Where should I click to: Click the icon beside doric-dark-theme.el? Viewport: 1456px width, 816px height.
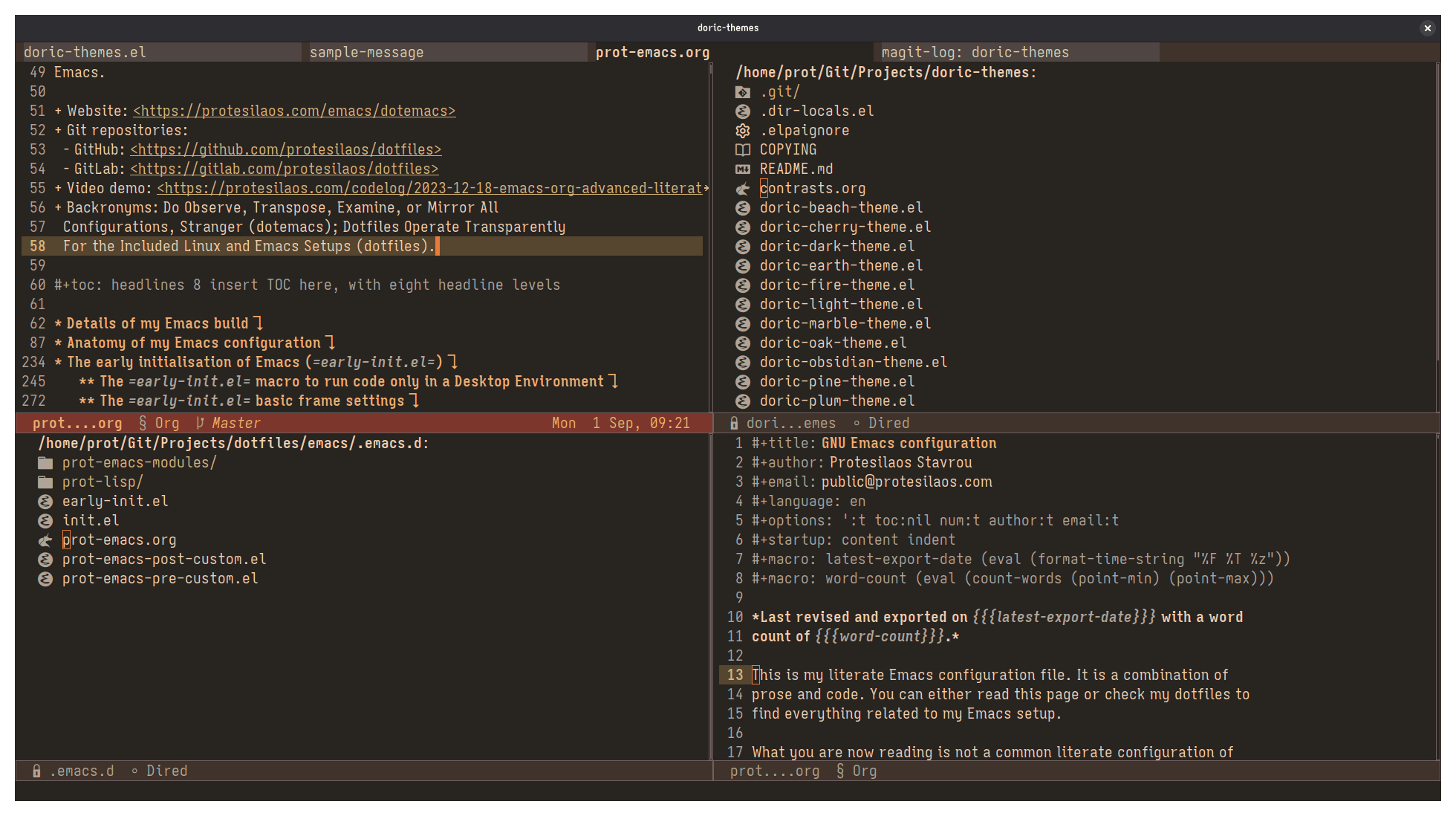742,247
